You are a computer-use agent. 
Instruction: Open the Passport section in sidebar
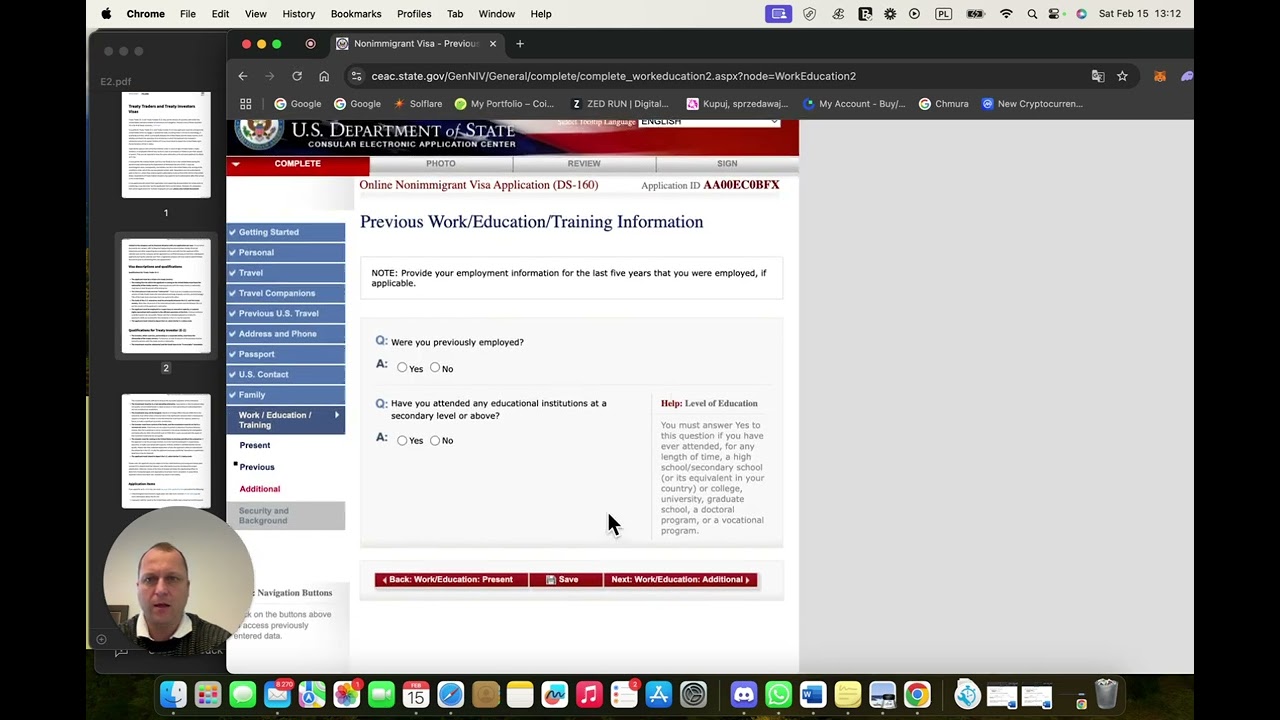(286, 354)
